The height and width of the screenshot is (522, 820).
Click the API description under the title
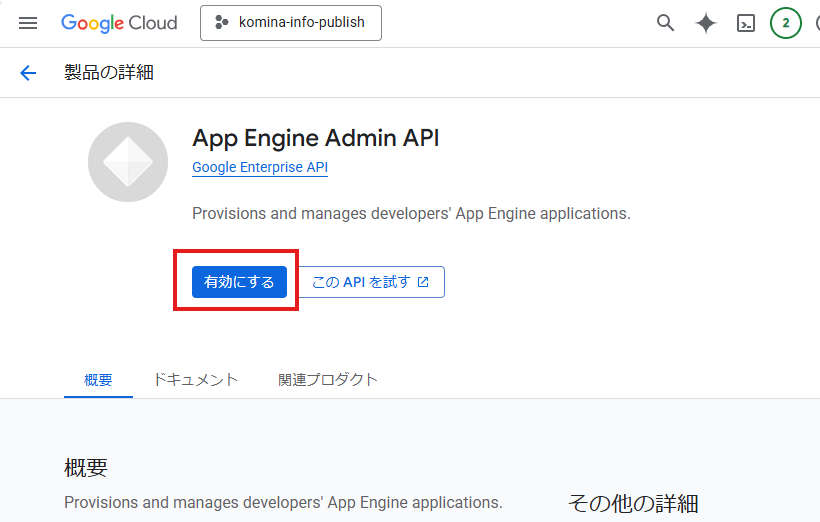pyautogui.click(x=411, y=214)
